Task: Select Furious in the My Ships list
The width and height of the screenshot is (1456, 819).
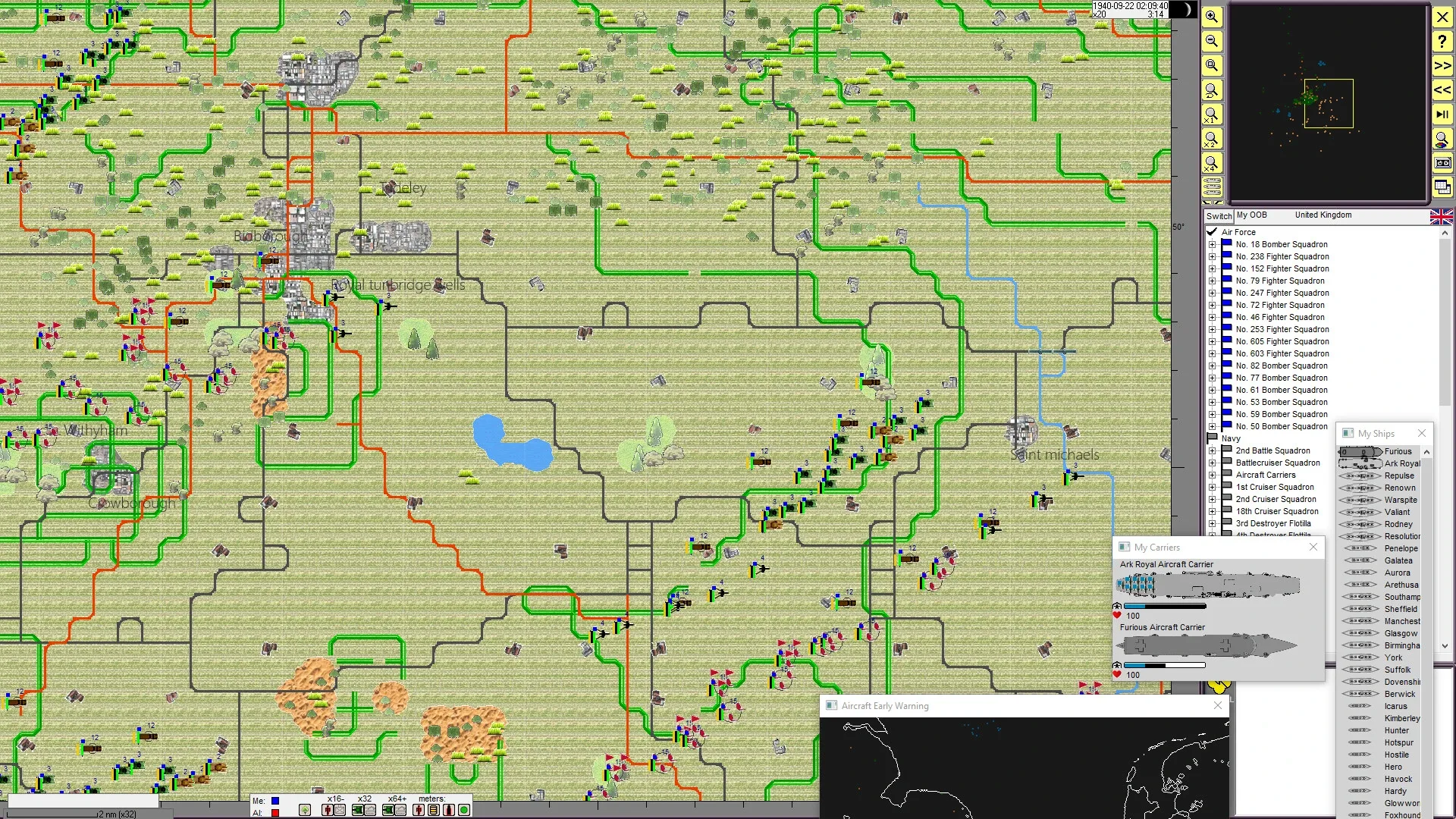Action: tap(1398, 450)
